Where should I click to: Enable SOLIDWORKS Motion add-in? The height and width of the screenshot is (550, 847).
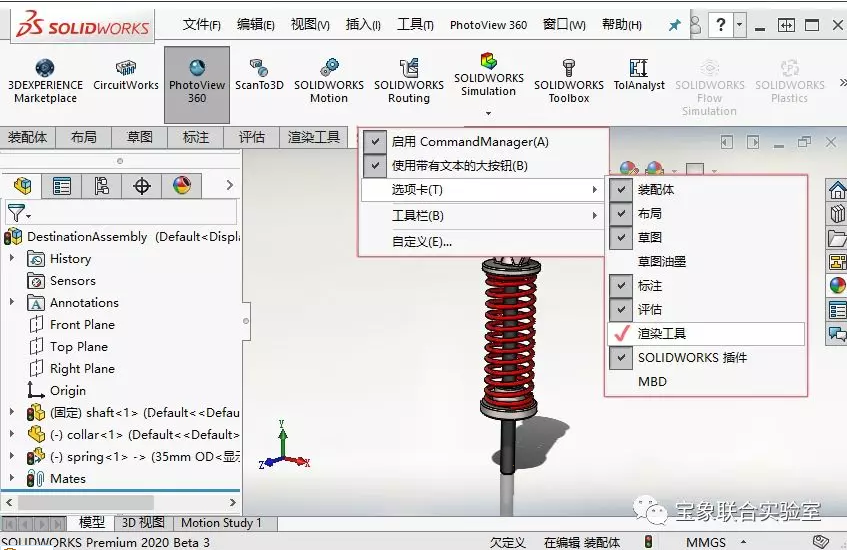tap(329, 82)
